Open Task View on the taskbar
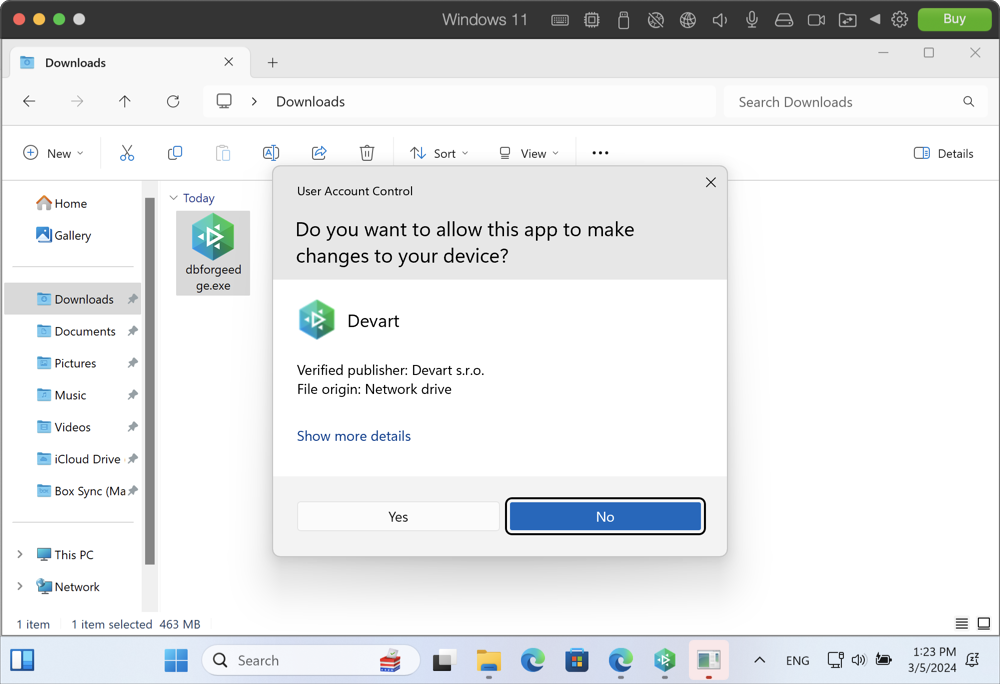 tap(445, 660)
